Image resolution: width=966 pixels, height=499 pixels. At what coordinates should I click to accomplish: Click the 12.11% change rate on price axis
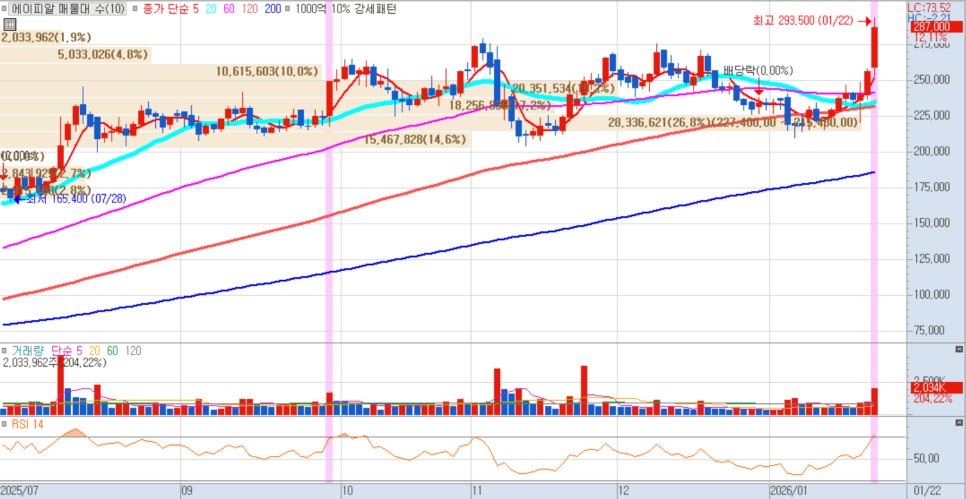click(930, 37)
